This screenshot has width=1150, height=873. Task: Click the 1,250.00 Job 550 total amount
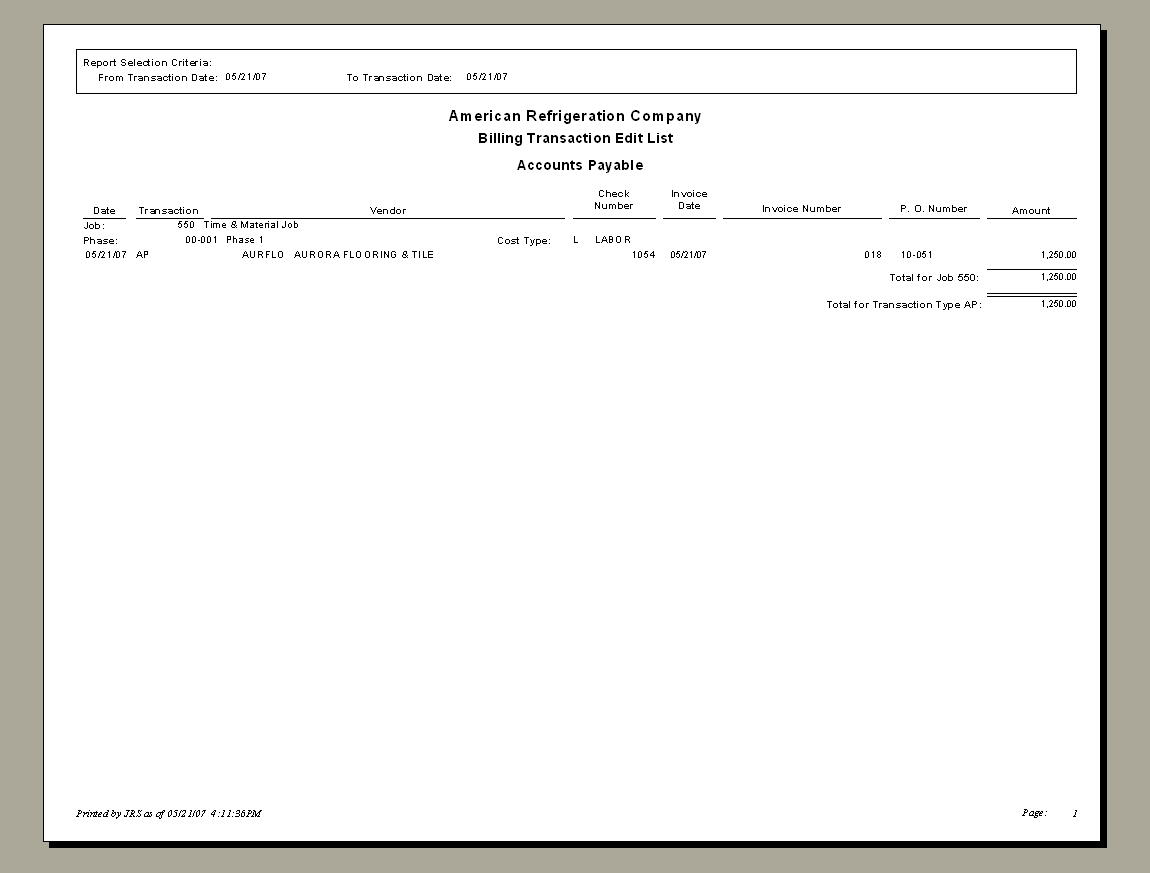click(x=1058, y=277)
